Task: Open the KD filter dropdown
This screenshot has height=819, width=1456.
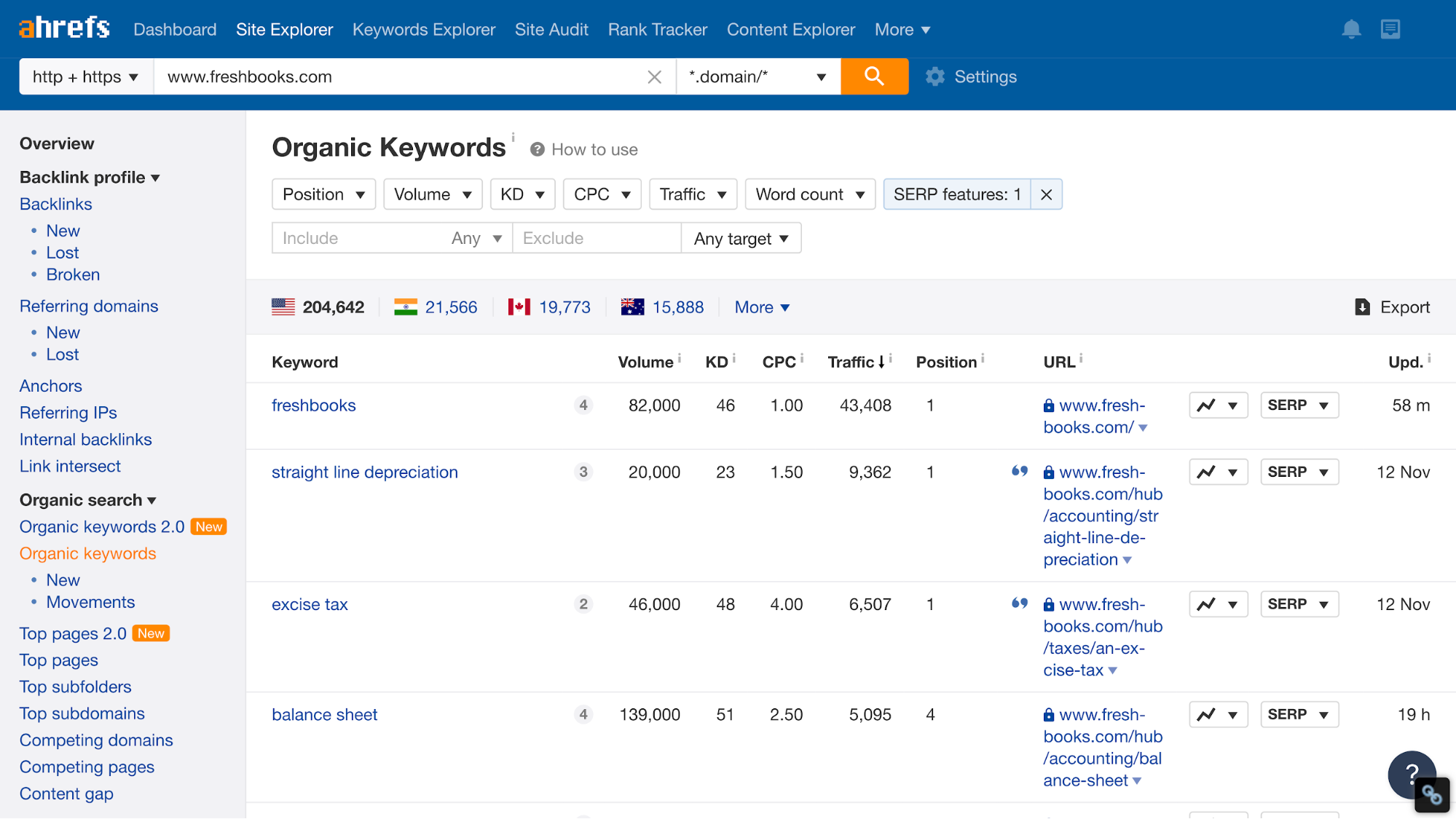Action: tap(522, 194)
